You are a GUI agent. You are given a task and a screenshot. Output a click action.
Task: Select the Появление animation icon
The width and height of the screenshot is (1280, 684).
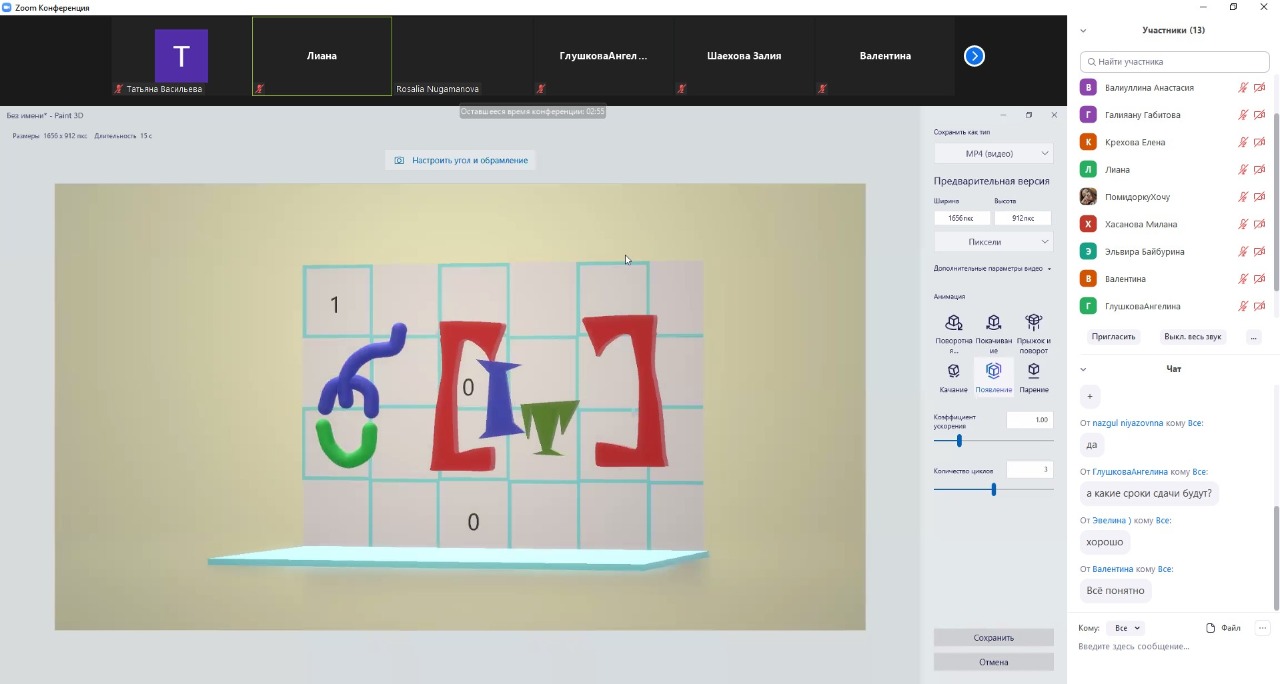(993, 371)
